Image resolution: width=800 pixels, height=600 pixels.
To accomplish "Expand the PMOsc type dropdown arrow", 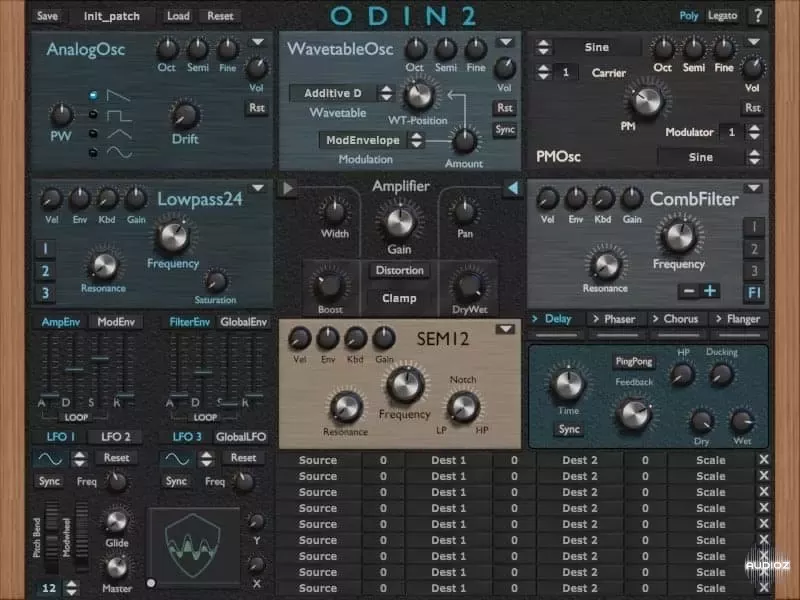I will tap(754, 42).
